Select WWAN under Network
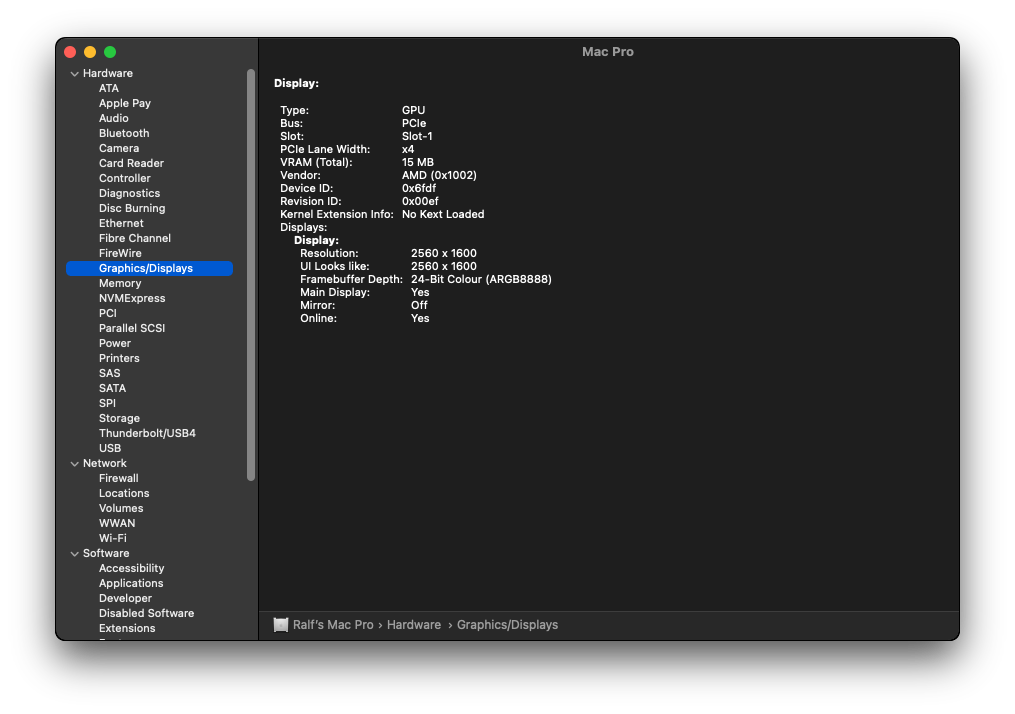 [x=117, y=523]
